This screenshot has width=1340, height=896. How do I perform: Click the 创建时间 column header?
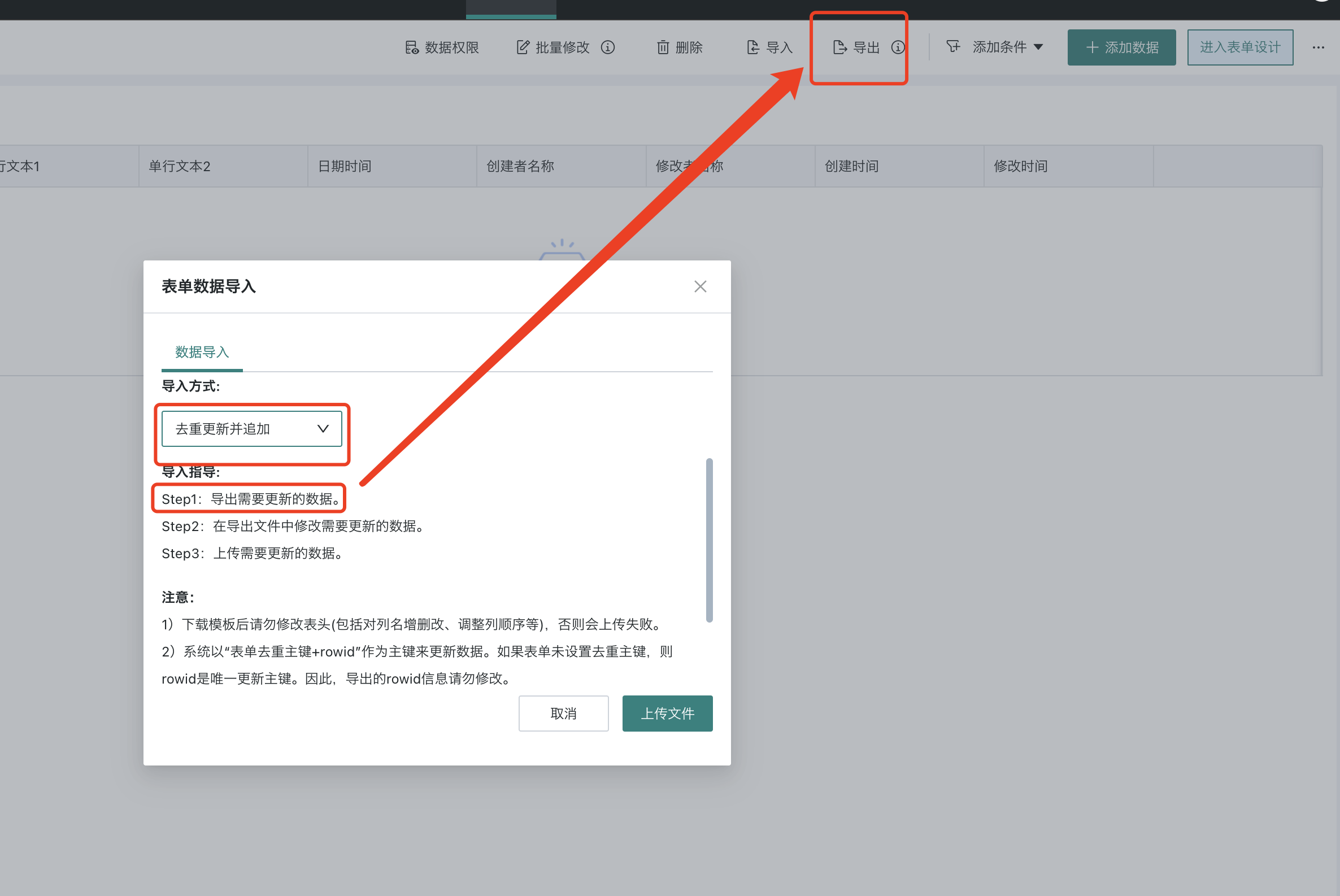851,166
